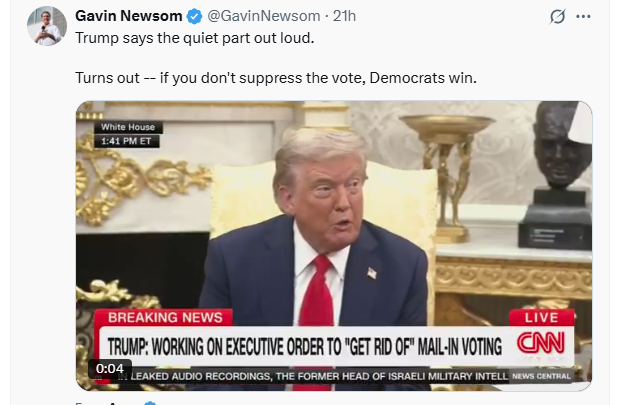
Task: Click the blue verified badge
Action: point(194,16)
